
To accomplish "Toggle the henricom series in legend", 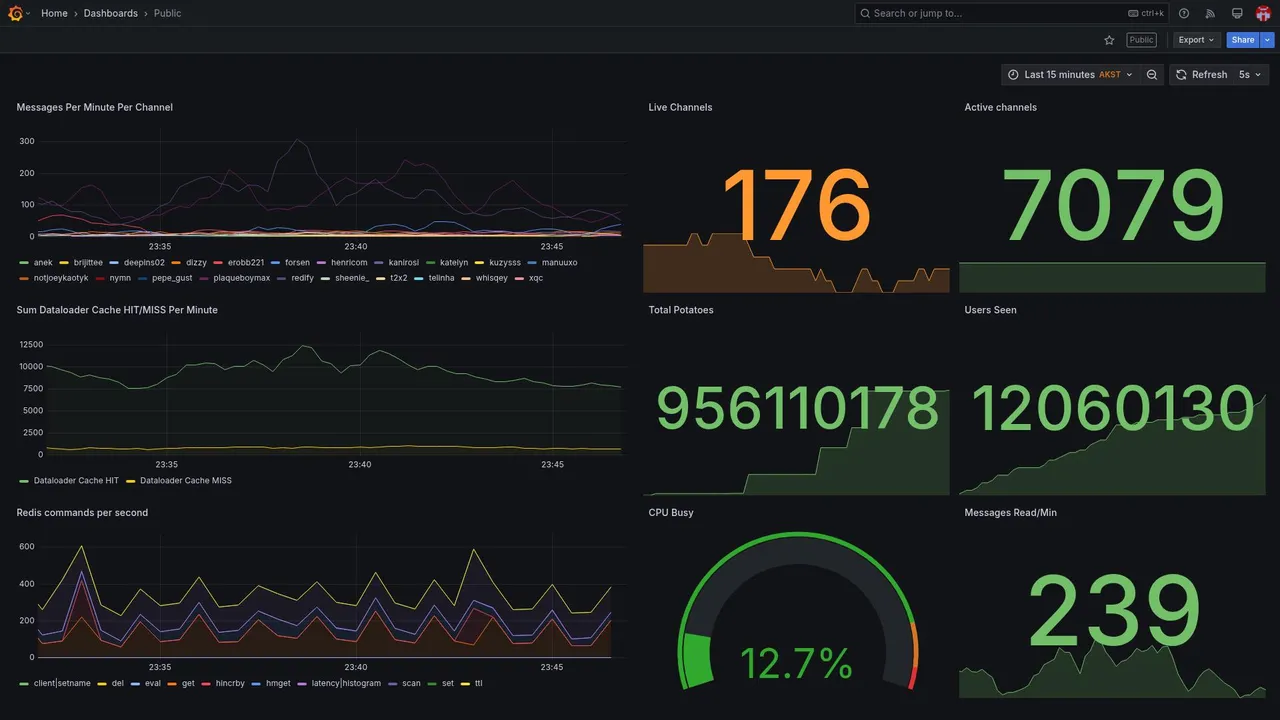I will 349,263.
